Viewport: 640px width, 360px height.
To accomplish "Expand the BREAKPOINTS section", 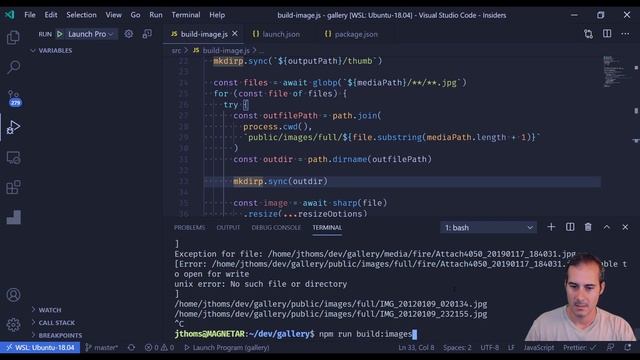I will click(56, 335).
